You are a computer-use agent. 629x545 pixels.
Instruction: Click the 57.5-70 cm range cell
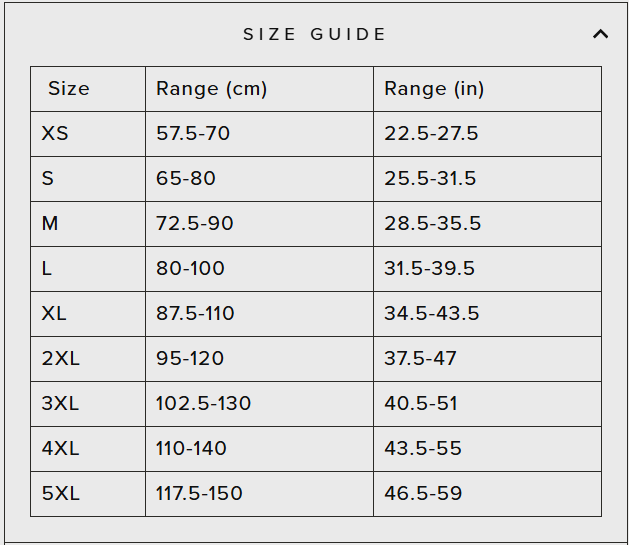(x=193, y=134)
